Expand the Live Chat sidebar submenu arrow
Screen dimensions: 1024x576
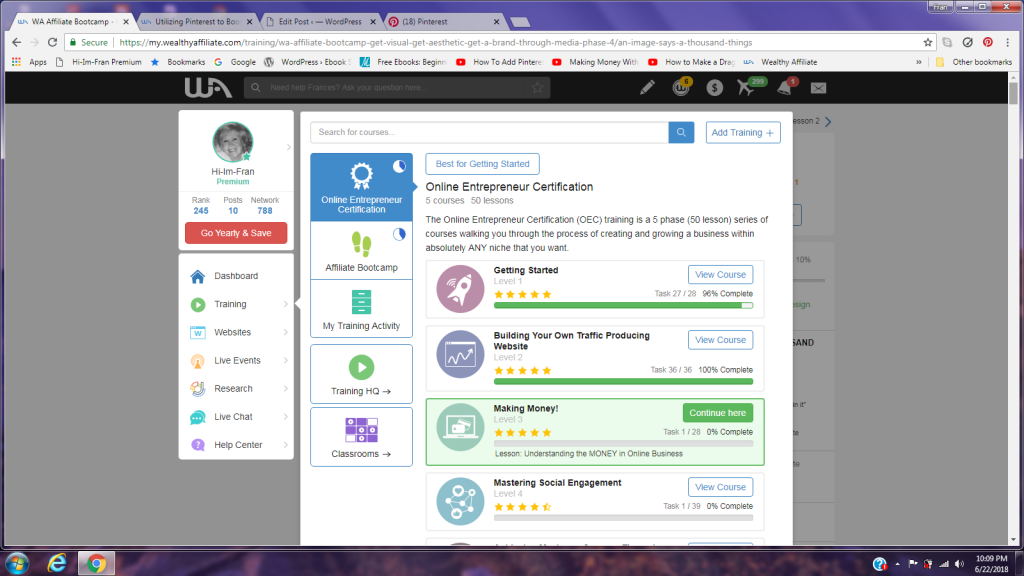[x=285, y=417]
